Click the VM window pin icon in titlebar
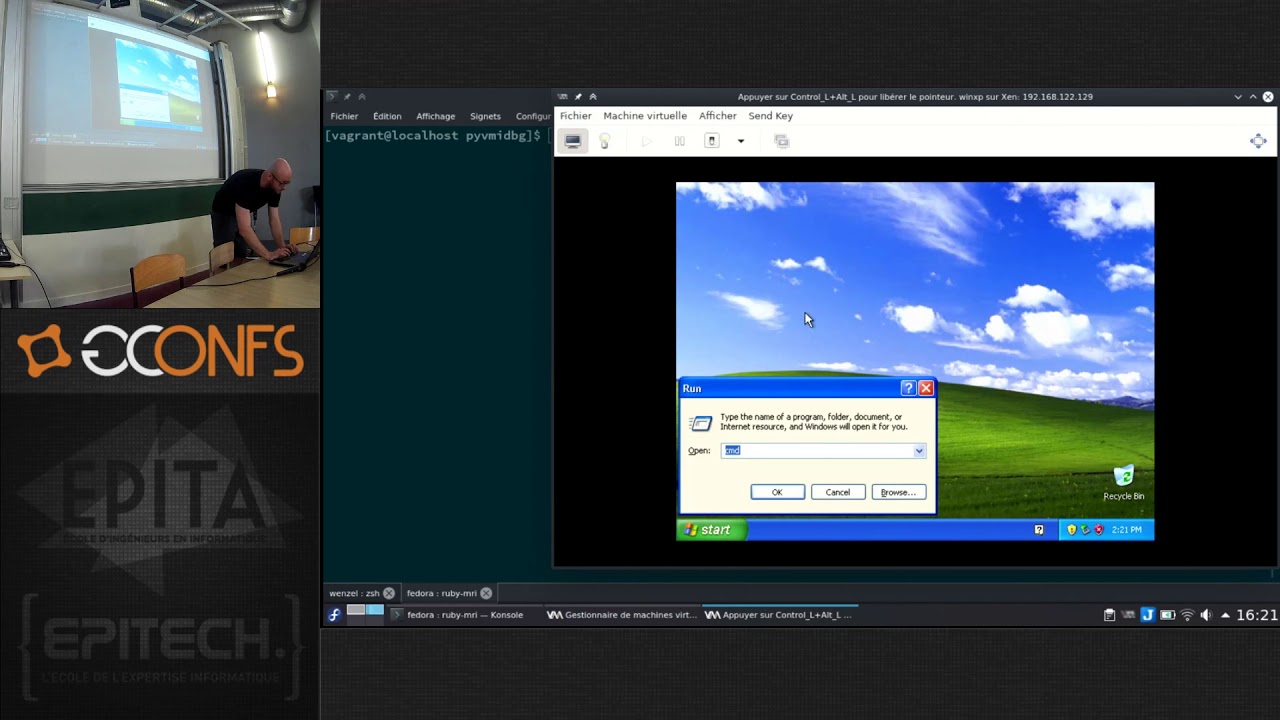The image size is (1280, 720). click(578, 97)
